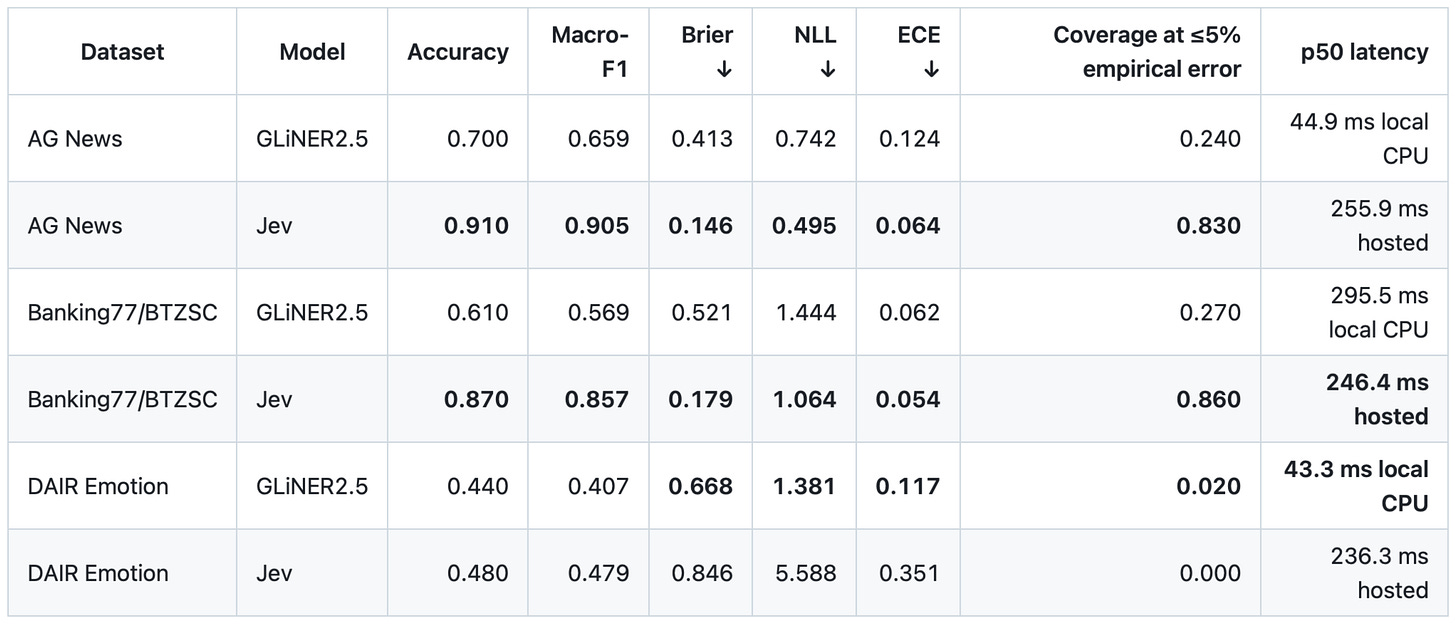The height and width of the screenshot is (624, 1456).
Task: Select the NLL value 5.588
Action: pos(805,574)
